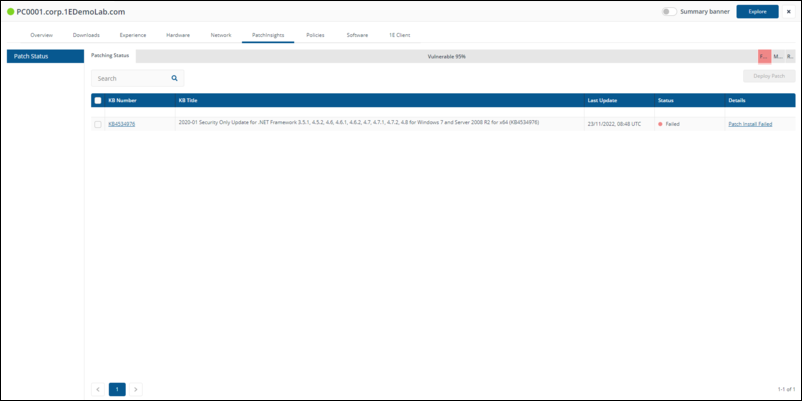Viewport: 802px width, 401px height.
Task: Go to the previous page arrow
Action: pos(98,388)
